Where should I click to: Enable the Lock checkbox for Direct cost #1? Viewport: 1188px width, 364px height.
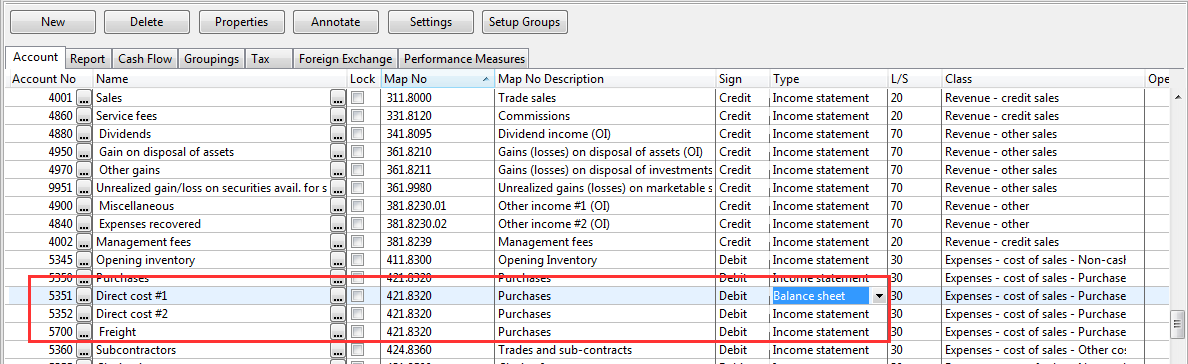358,297
